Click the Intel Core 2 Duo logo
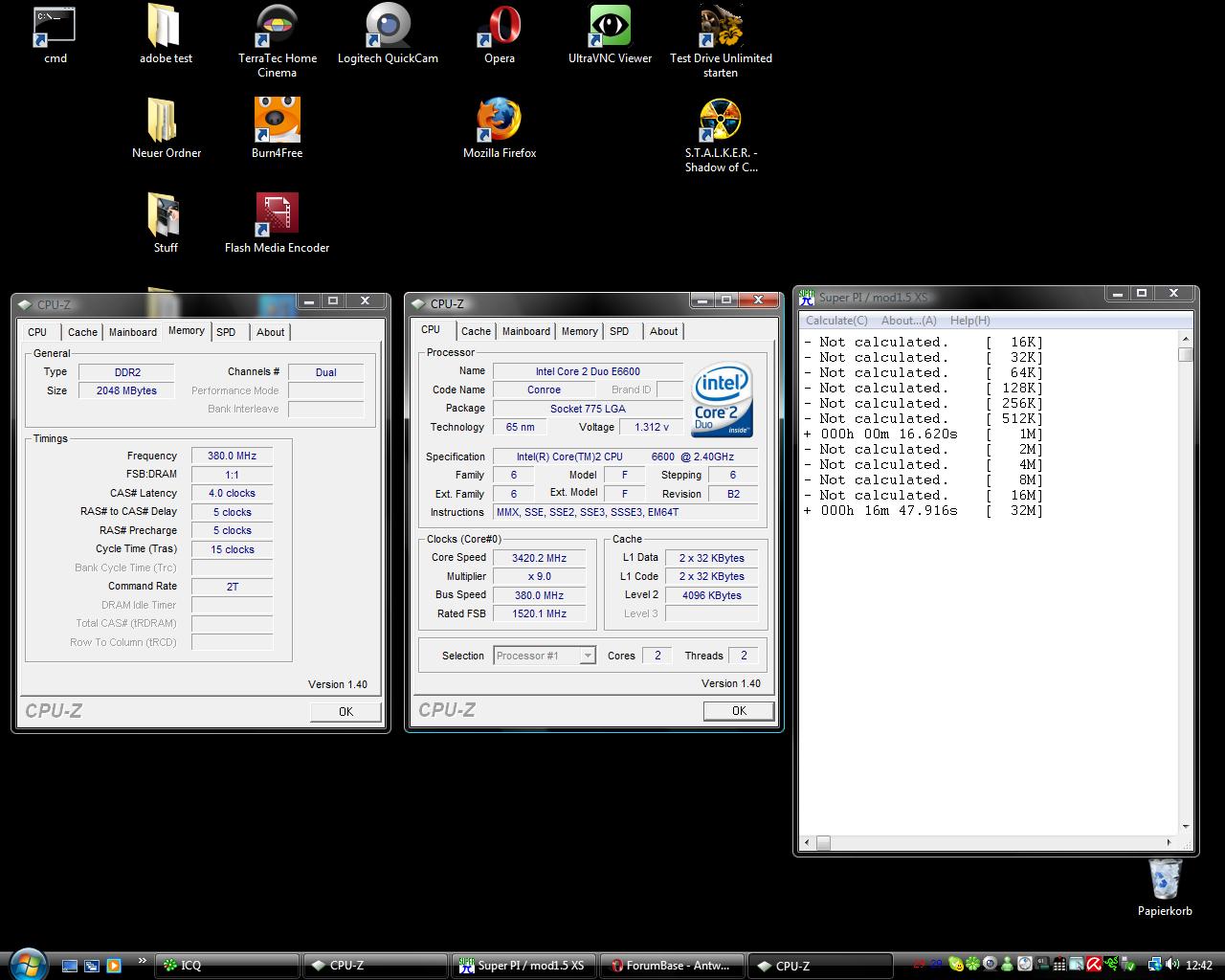The height and width of the screenshot is (980, 1225). (723, 399)
